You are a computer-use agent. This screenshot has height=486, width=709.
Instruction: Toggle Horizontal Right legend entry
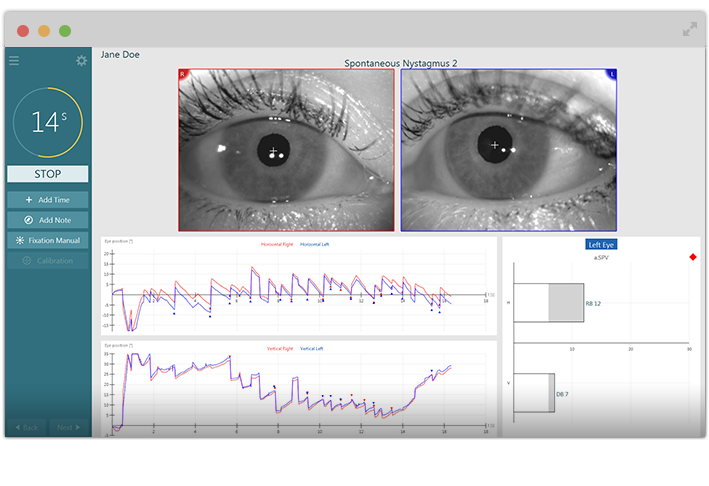tap(277, 244)
